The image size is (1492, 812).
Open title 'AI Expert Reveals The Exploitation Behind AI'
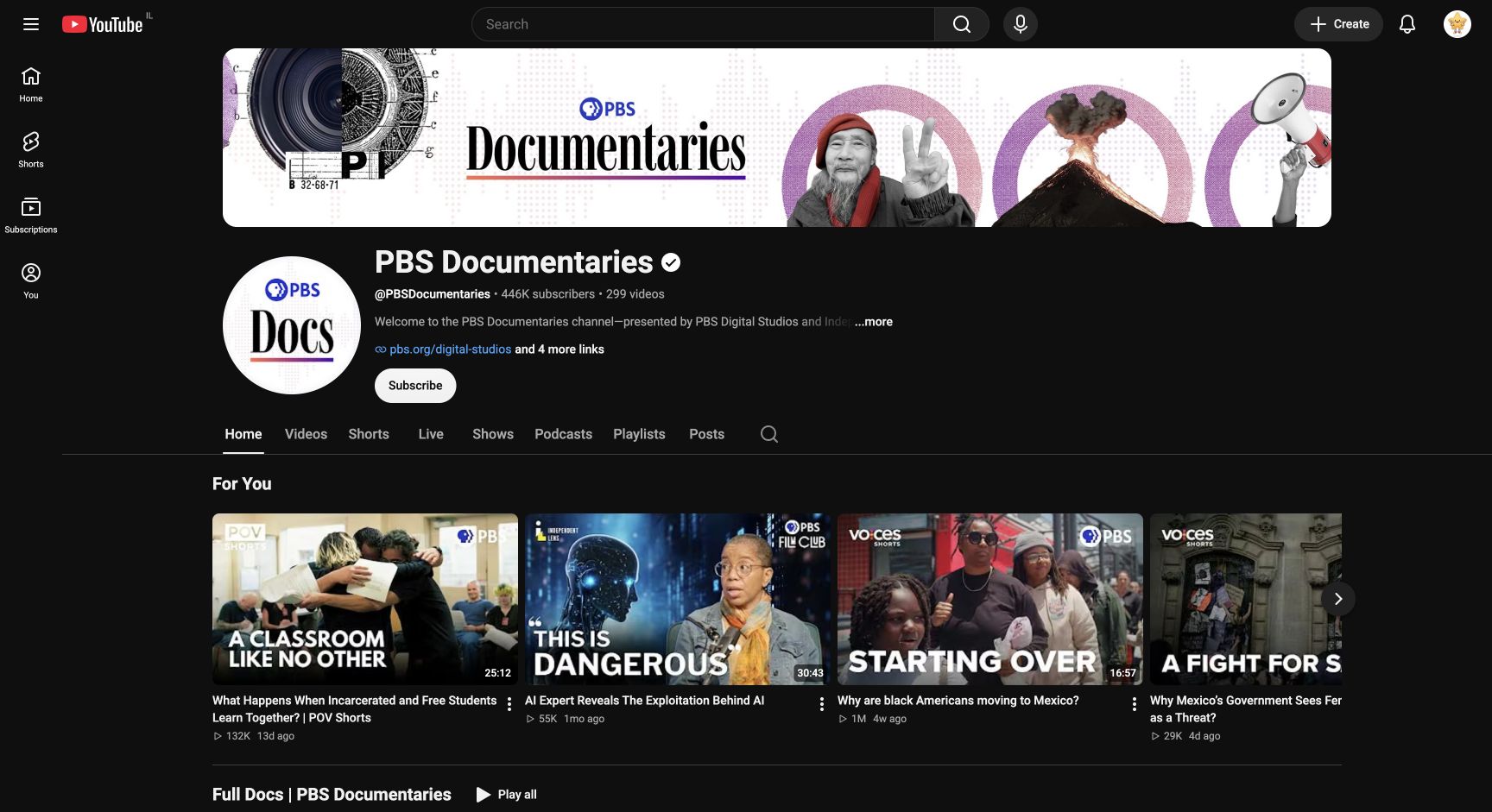(x=644, y=701)
